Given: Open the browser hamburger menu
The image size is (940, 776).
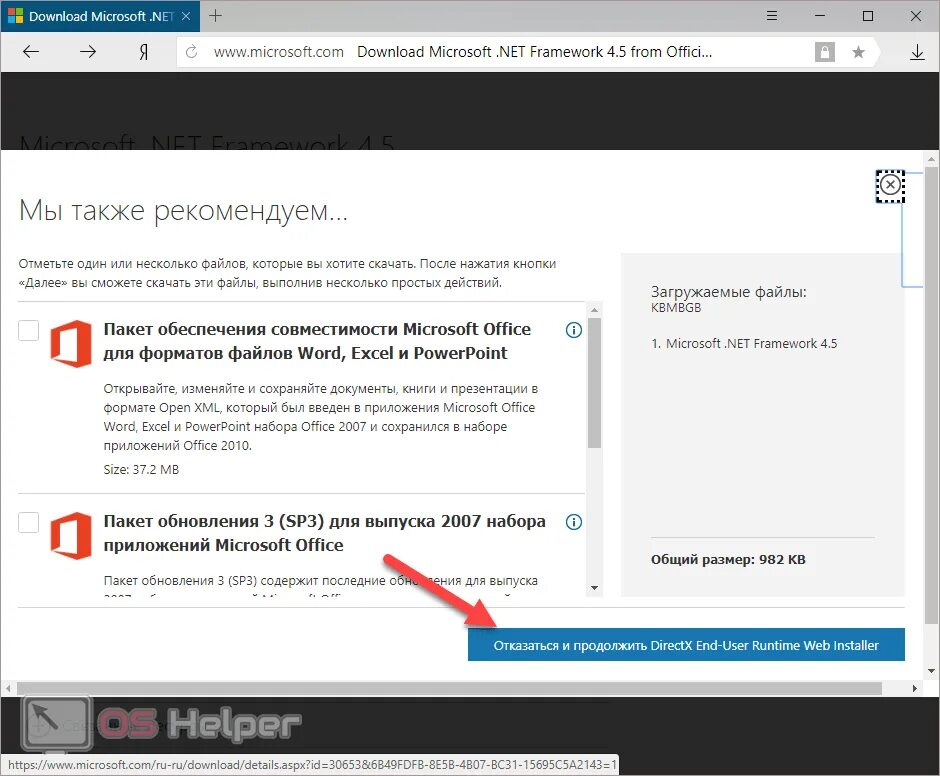Looking at the screenshot, I should point(772,16).
